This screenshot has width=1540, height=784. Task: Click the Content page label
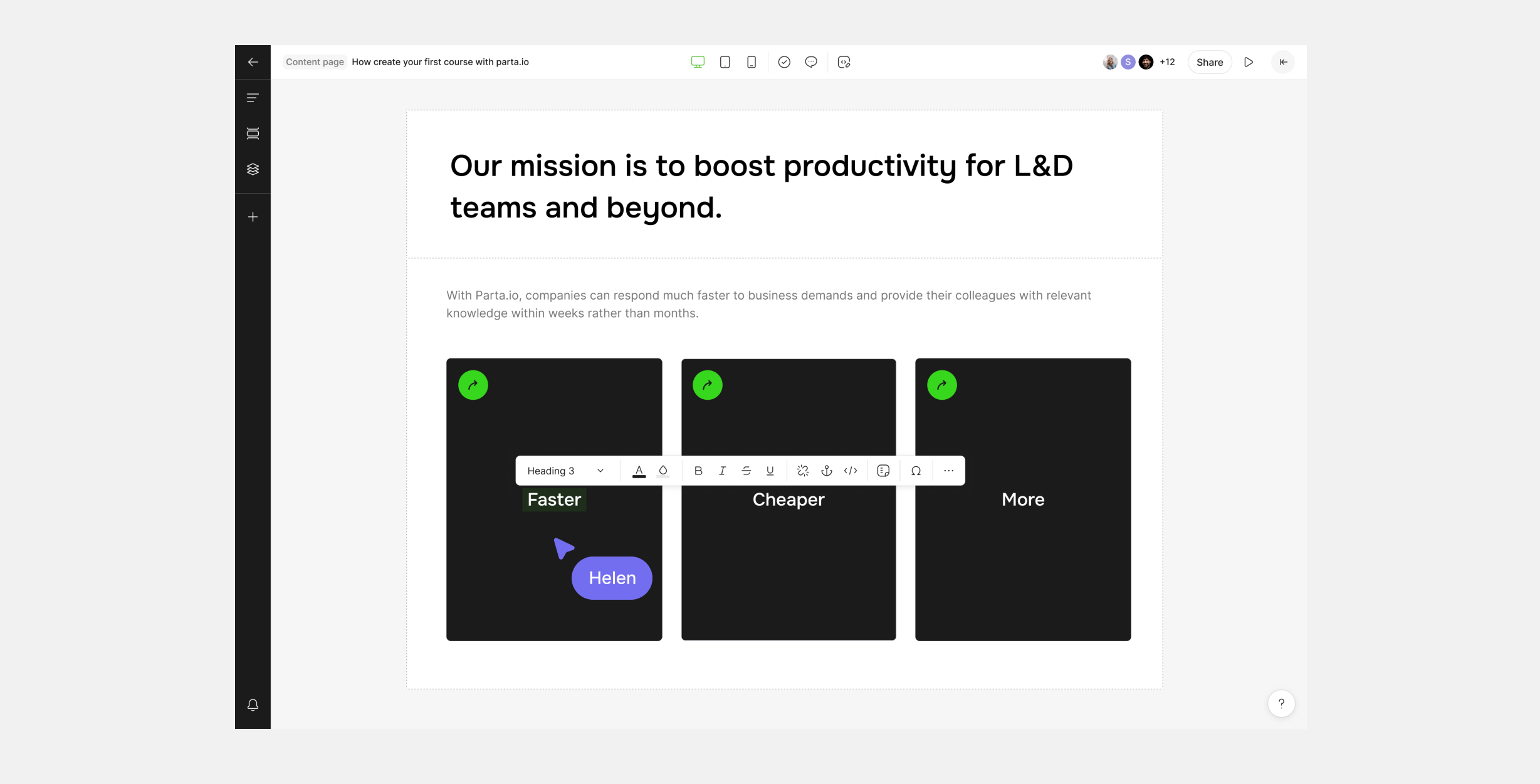pos(315,62)
